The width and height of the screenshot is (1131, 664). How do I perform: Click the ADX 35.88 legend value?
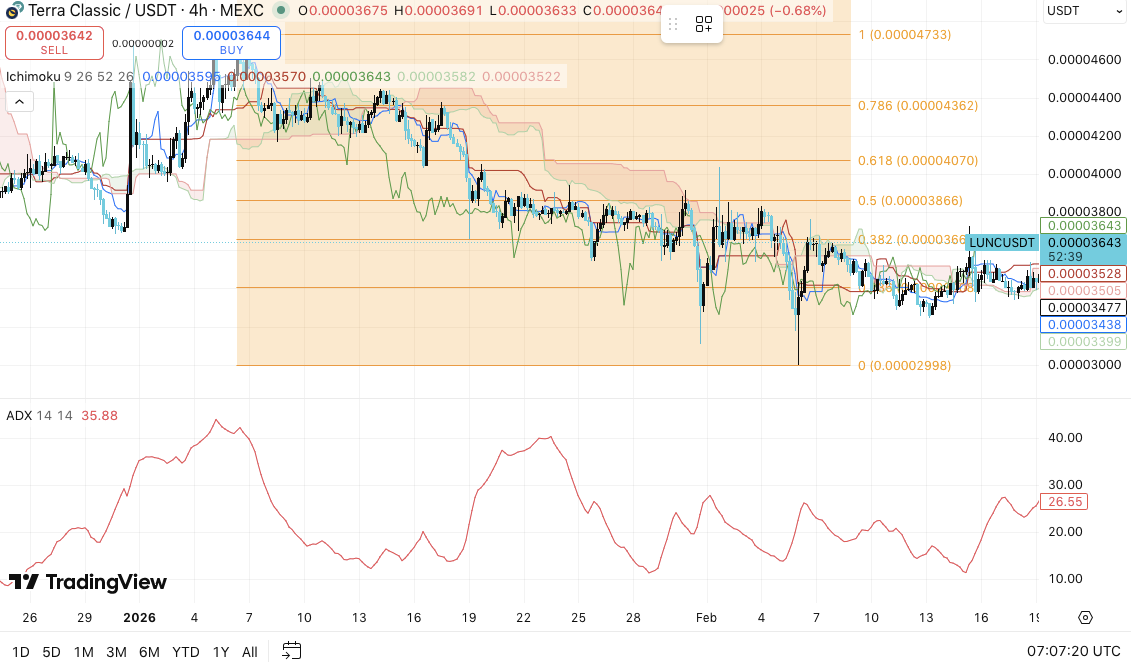(100, 416)
